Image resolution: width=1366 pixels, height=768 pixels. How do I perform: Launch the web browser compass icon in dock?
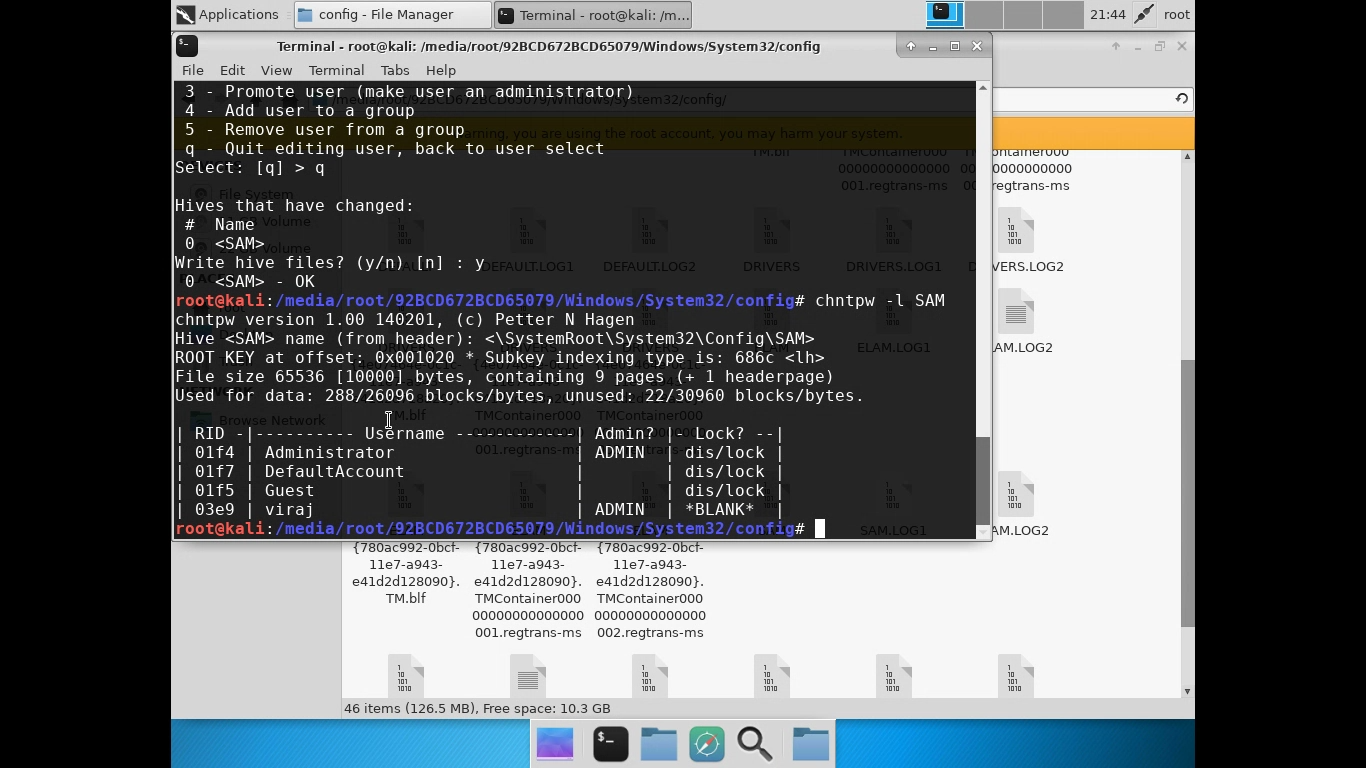pos(707,744)
